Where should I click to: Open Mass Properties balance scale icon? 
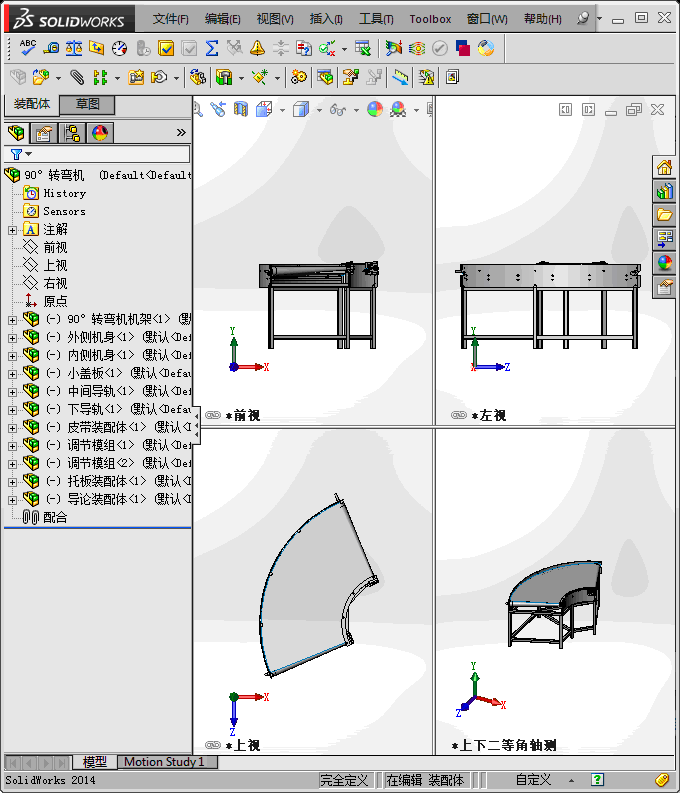click(x=74, y=48)
